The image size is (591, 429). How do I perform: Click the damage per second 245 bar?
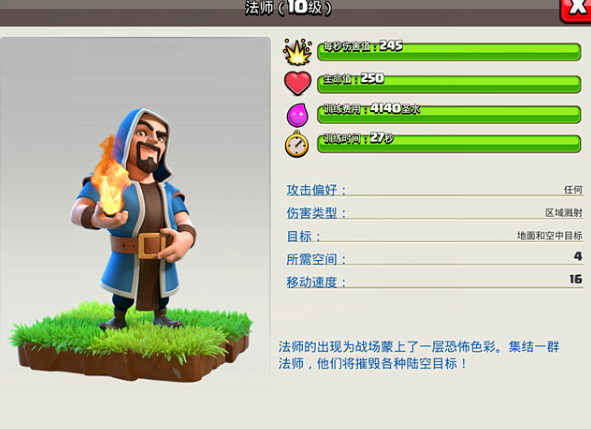449,52
